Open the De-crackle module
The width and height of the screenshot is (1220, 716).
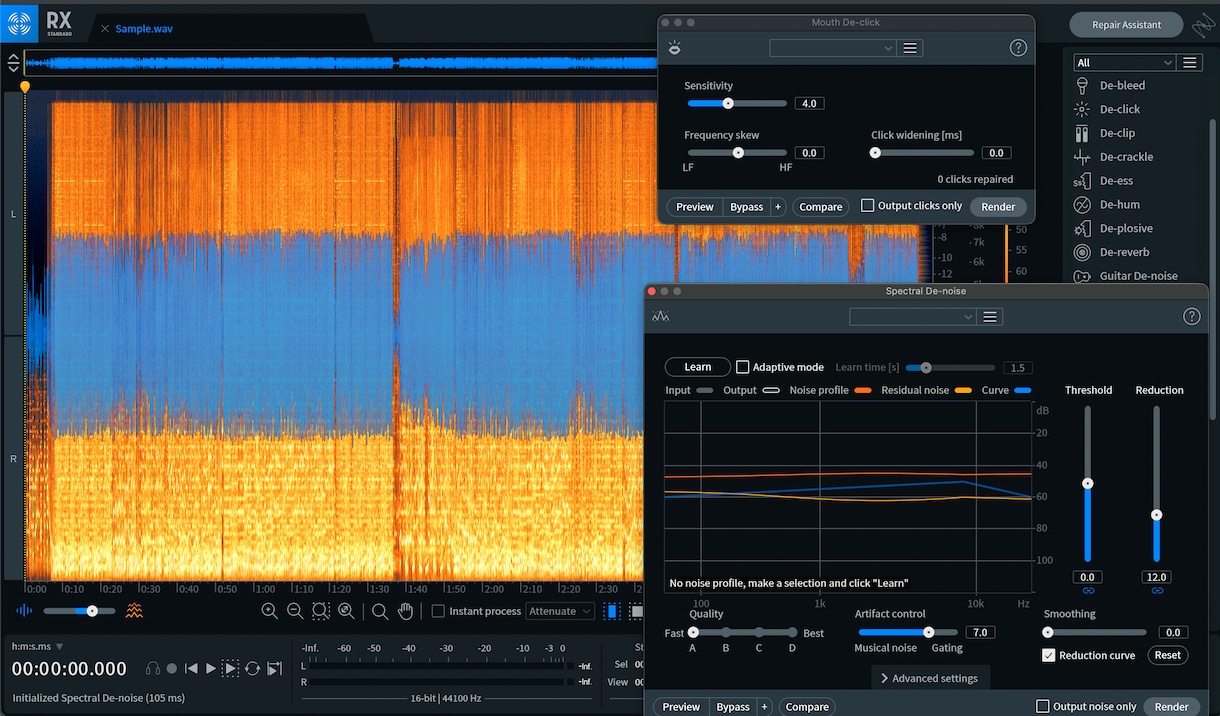[1126, 157]
